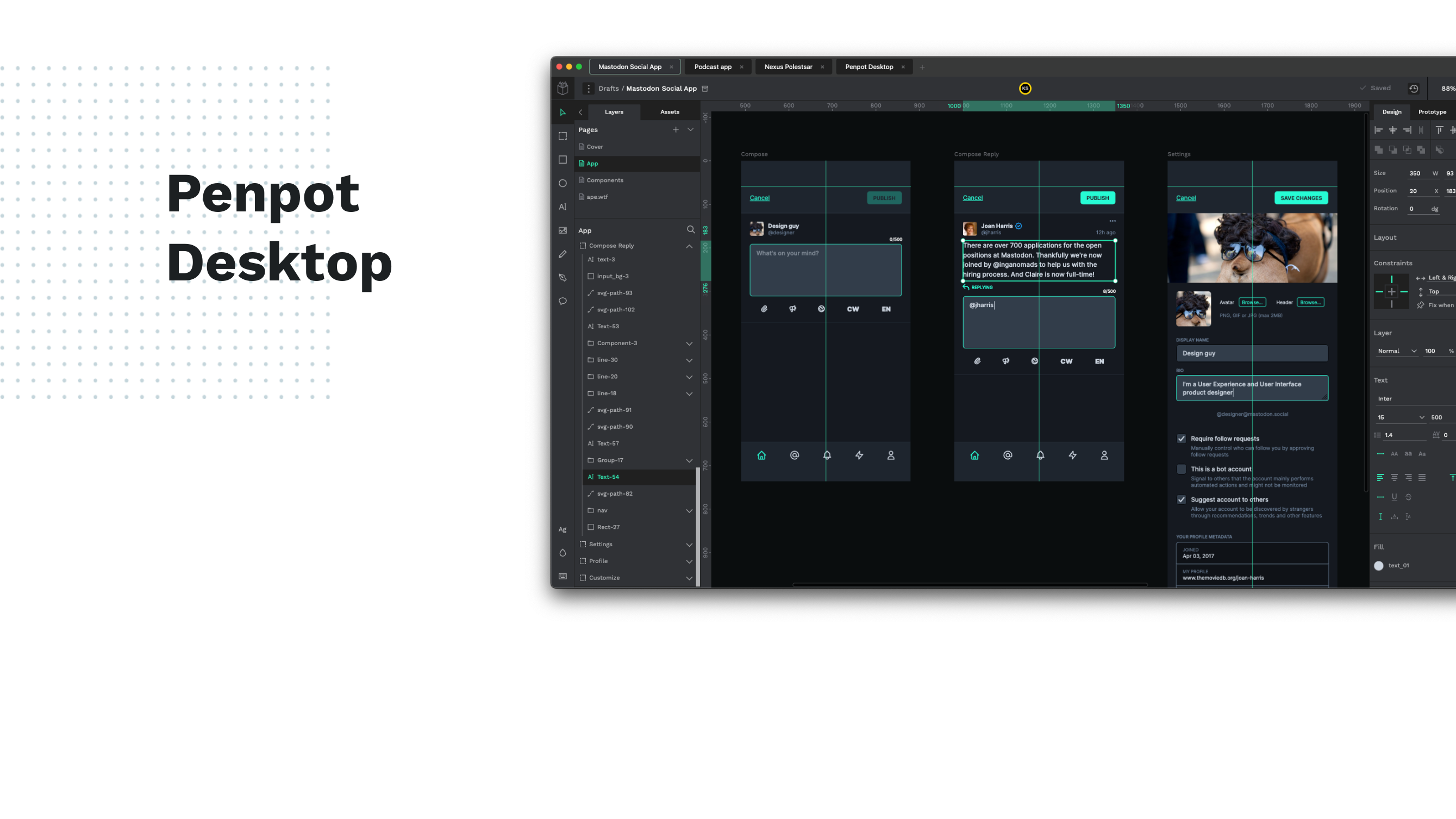
Task: Set text alignment to center
Action: click(x=1395, y=478)
